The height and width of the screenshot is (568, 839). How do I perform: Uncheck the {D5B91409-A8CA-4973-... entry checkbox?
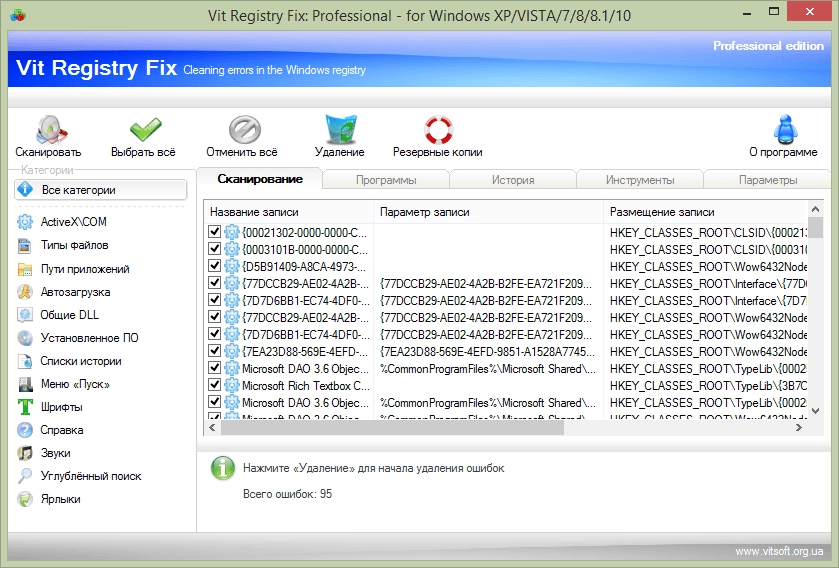[215, 266]
